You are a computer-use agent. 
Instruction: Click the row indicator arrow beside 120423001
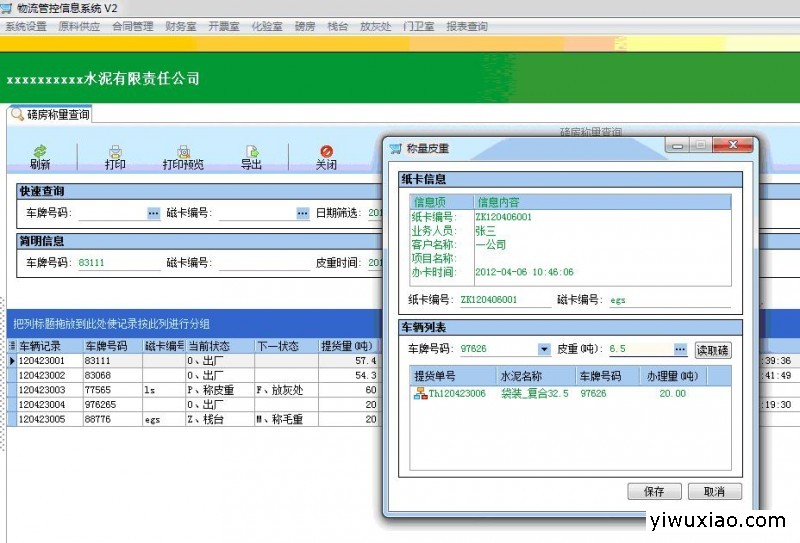(x=12, y=361)
